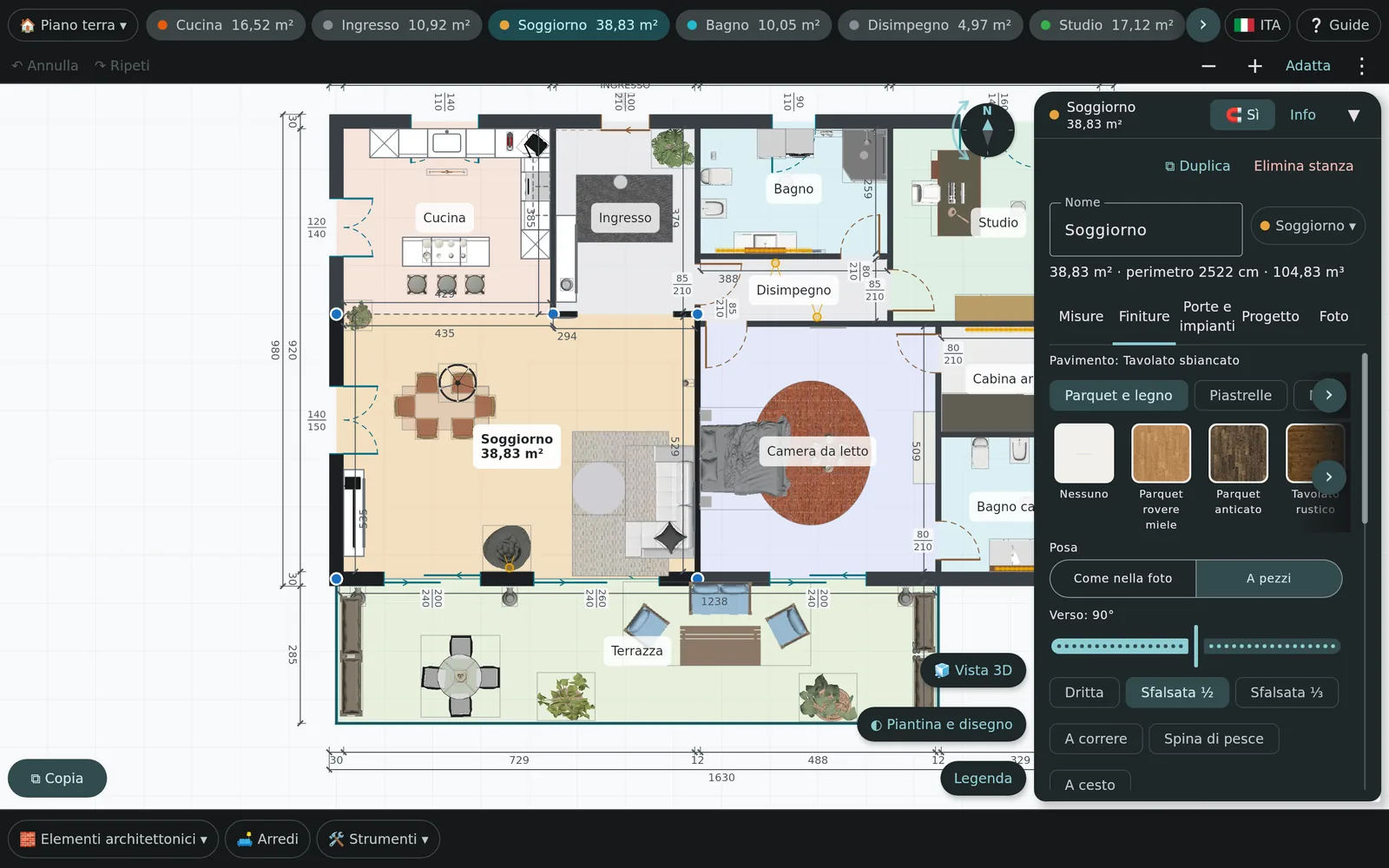Open the Piano terra floor dropdown
Image resolution: width=1389 pixels, height=868 pixels.
point(73,25)
